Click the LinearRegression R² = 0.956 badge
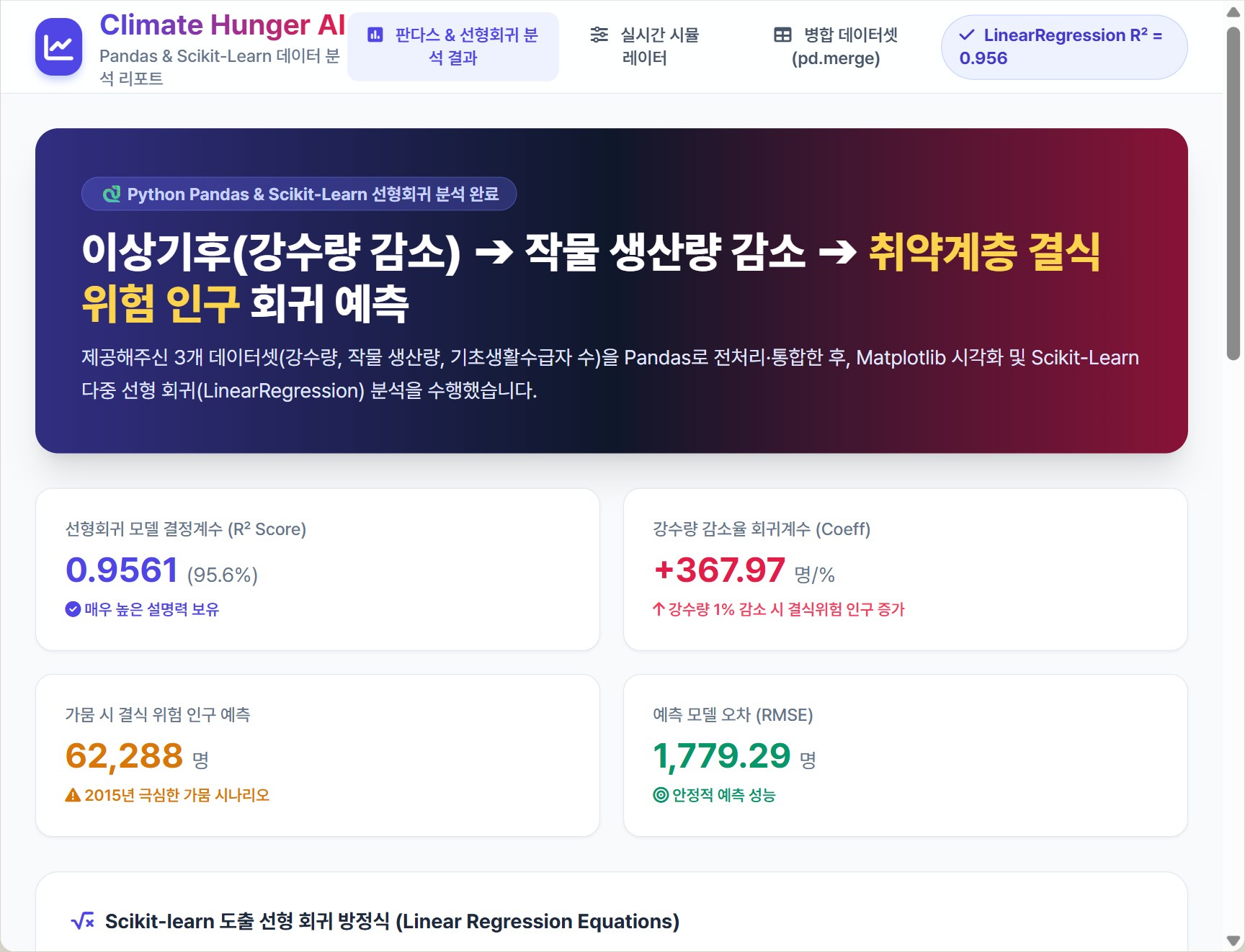 pos(1063,47)
